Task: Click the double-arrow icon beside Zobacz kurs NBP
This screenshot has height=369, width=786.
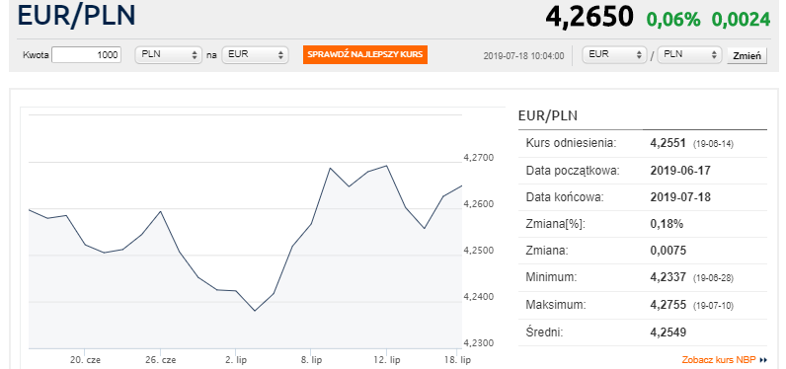Action: point(763,360)
